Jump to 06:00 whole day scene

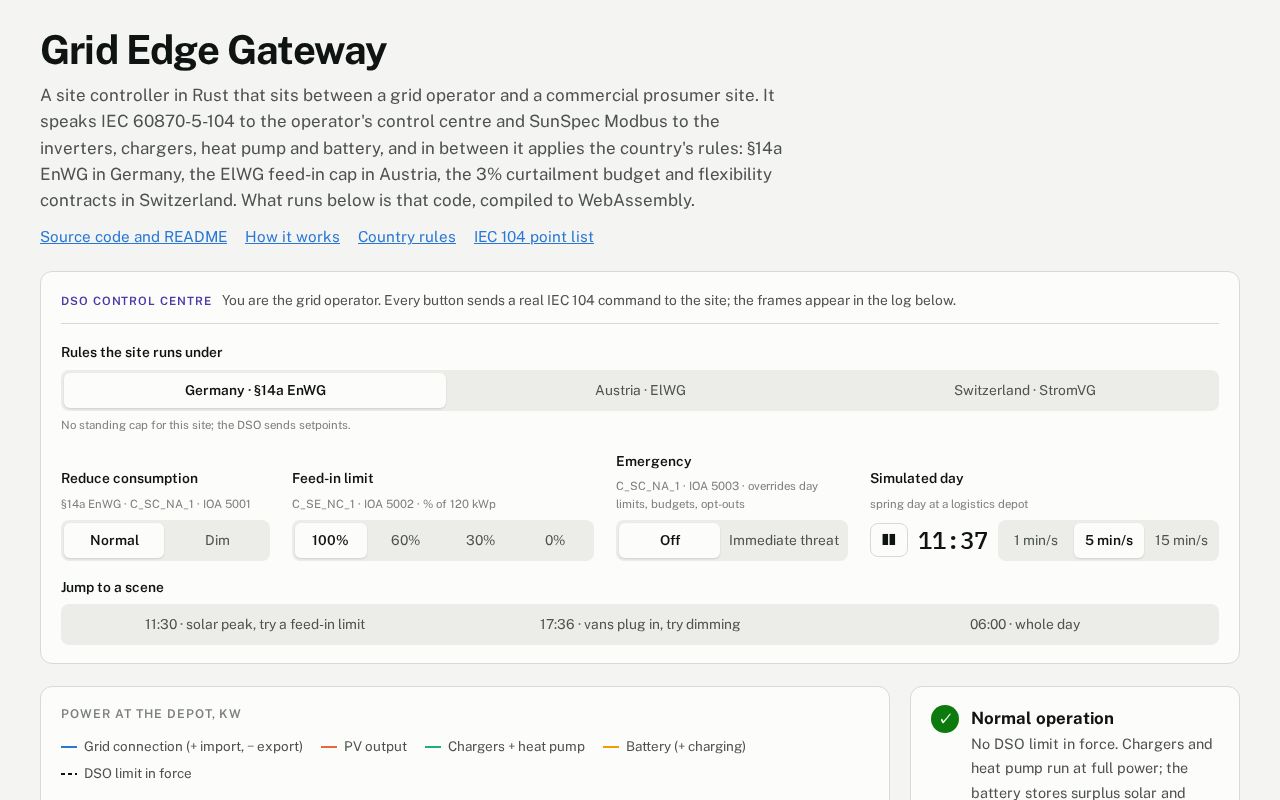[x=1025, y=624]
